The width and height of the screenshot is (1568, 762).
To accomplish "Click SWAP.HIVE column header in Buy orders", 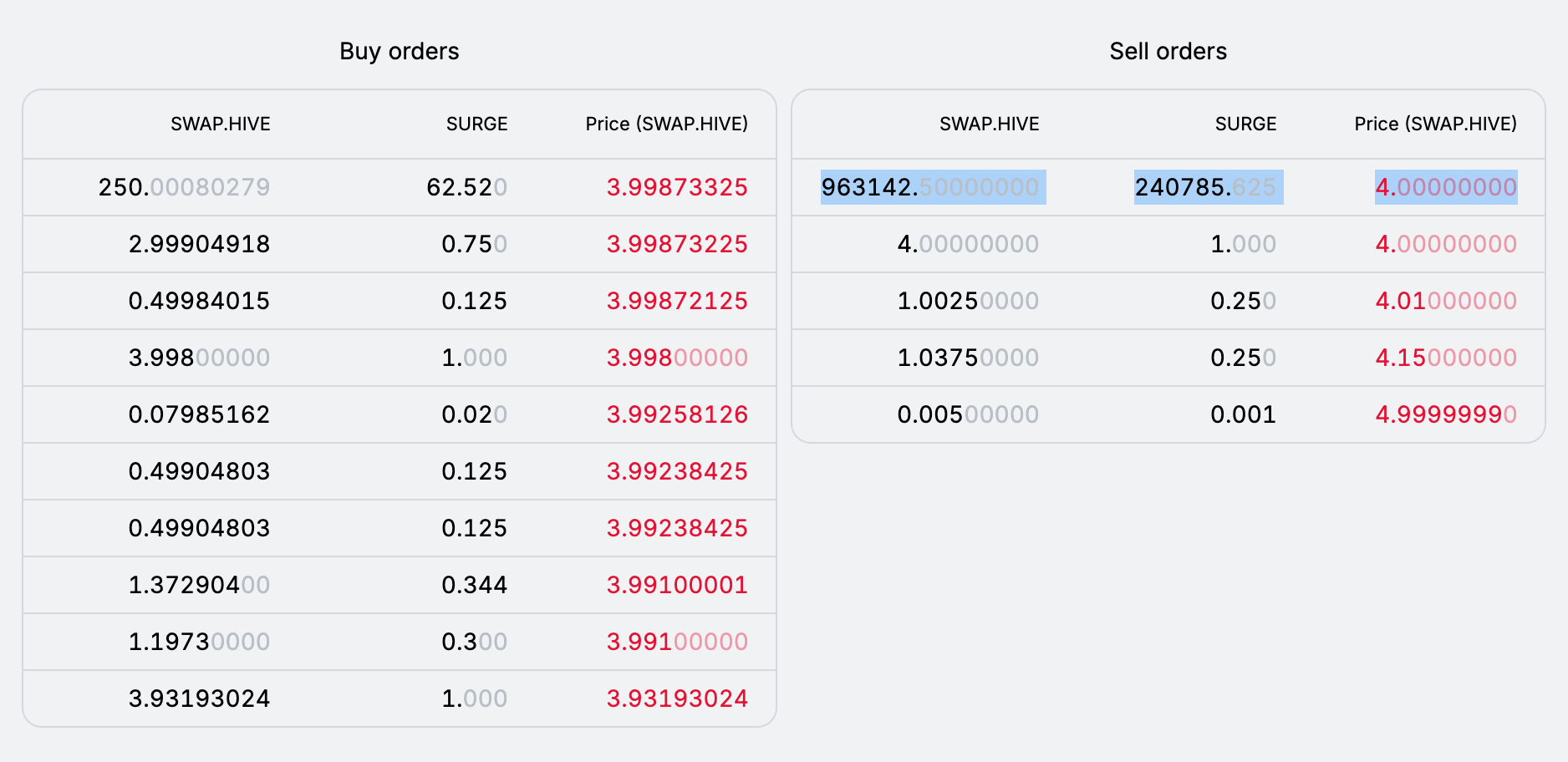I will 220,124.
